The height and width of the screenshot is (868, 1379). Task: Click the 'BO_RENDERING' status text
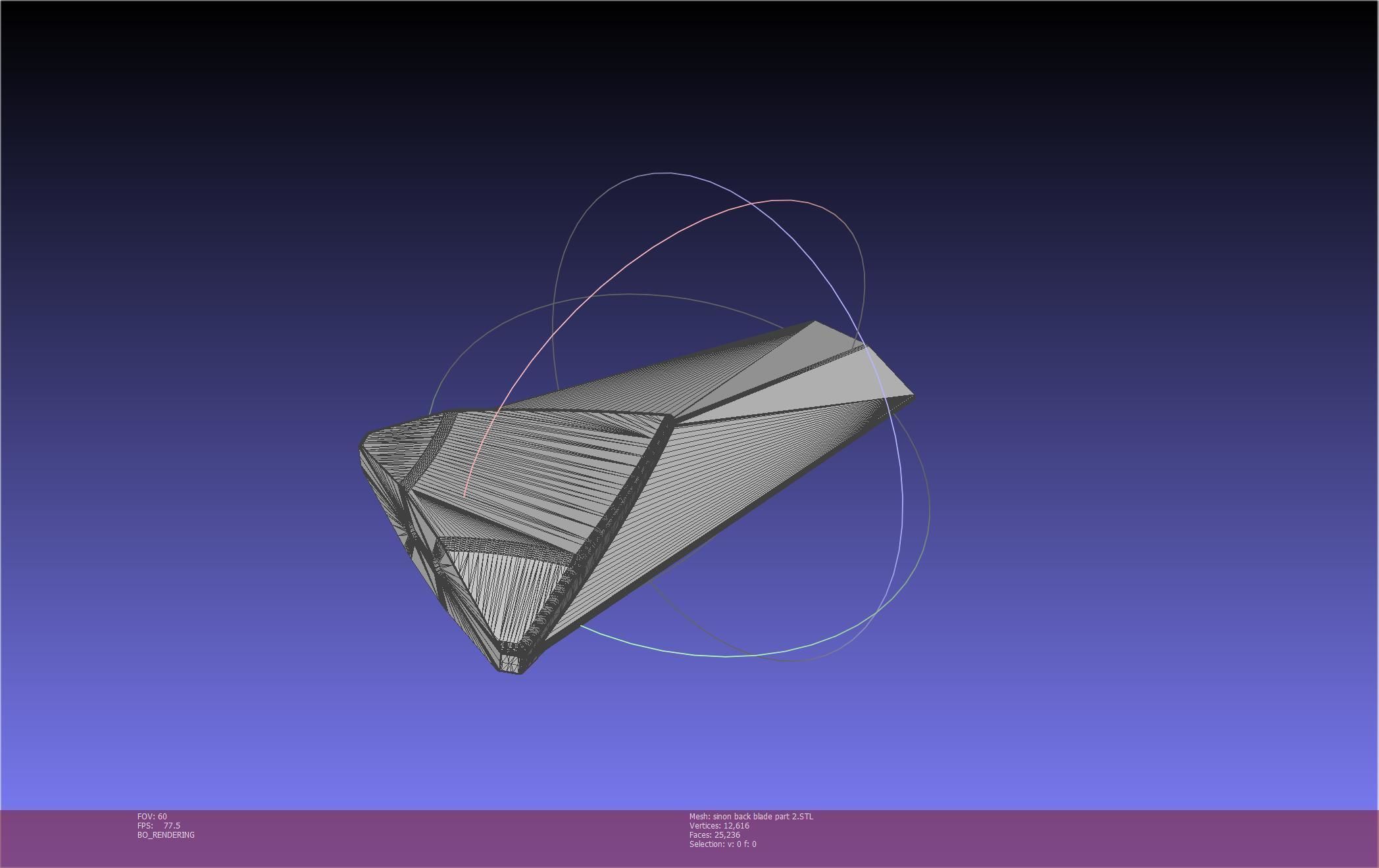166,835
